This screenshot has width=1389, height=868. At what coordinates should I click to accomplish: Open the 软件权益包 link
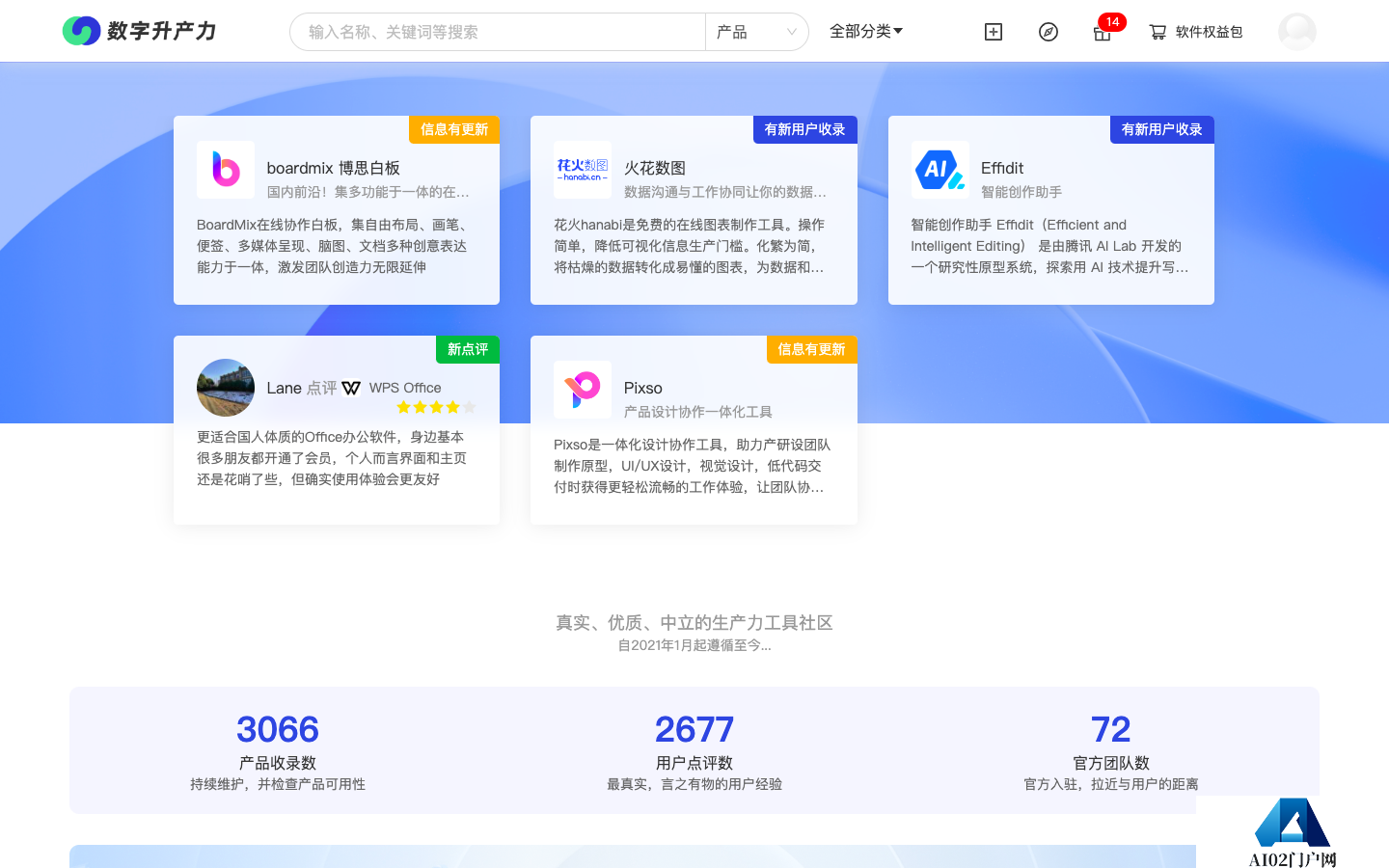coord(1209,32)
